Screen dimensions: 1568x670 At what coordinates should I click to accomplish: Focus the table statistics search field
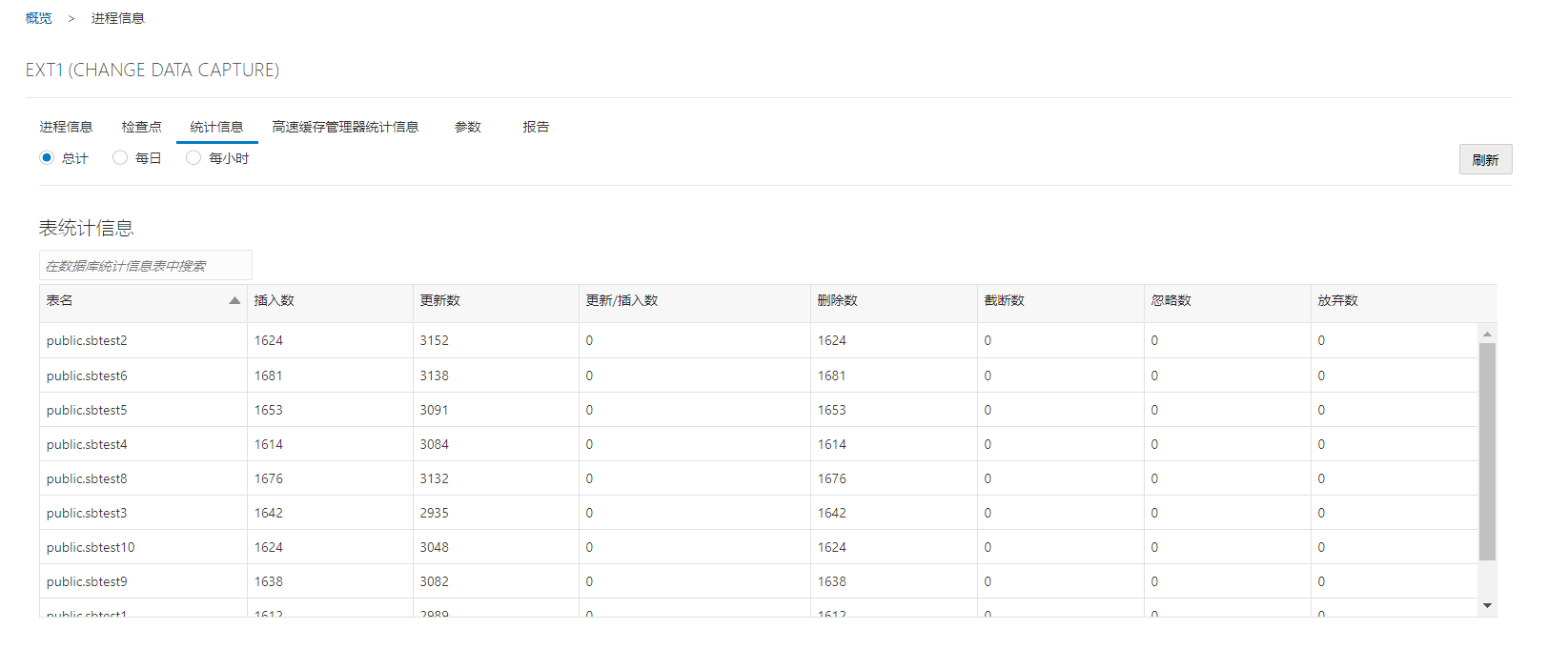coord(146,266)
